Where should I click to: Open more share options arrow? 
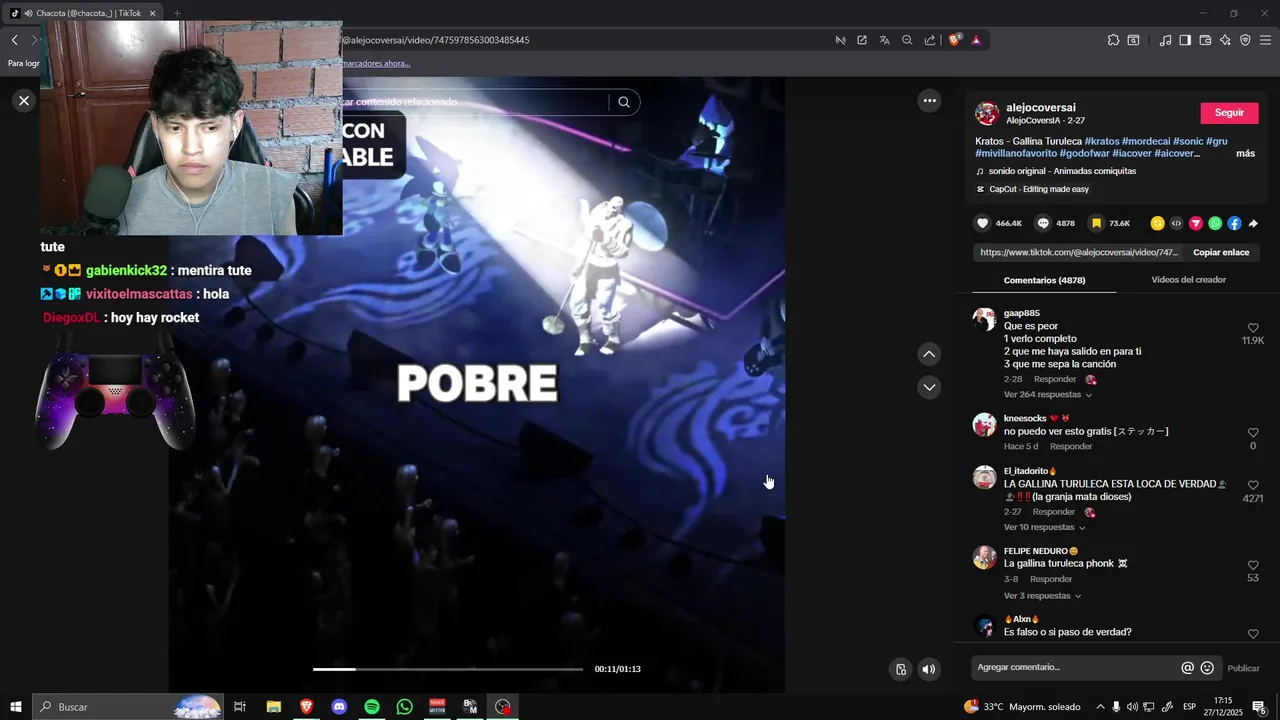pyautogui.click(x=1253, y=223)
